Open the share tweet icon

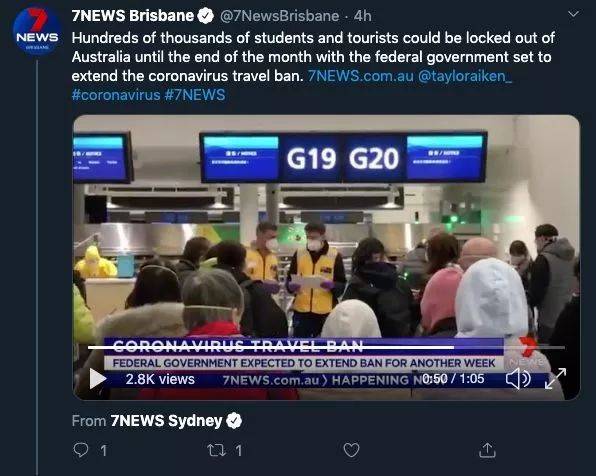pos(487,450)
